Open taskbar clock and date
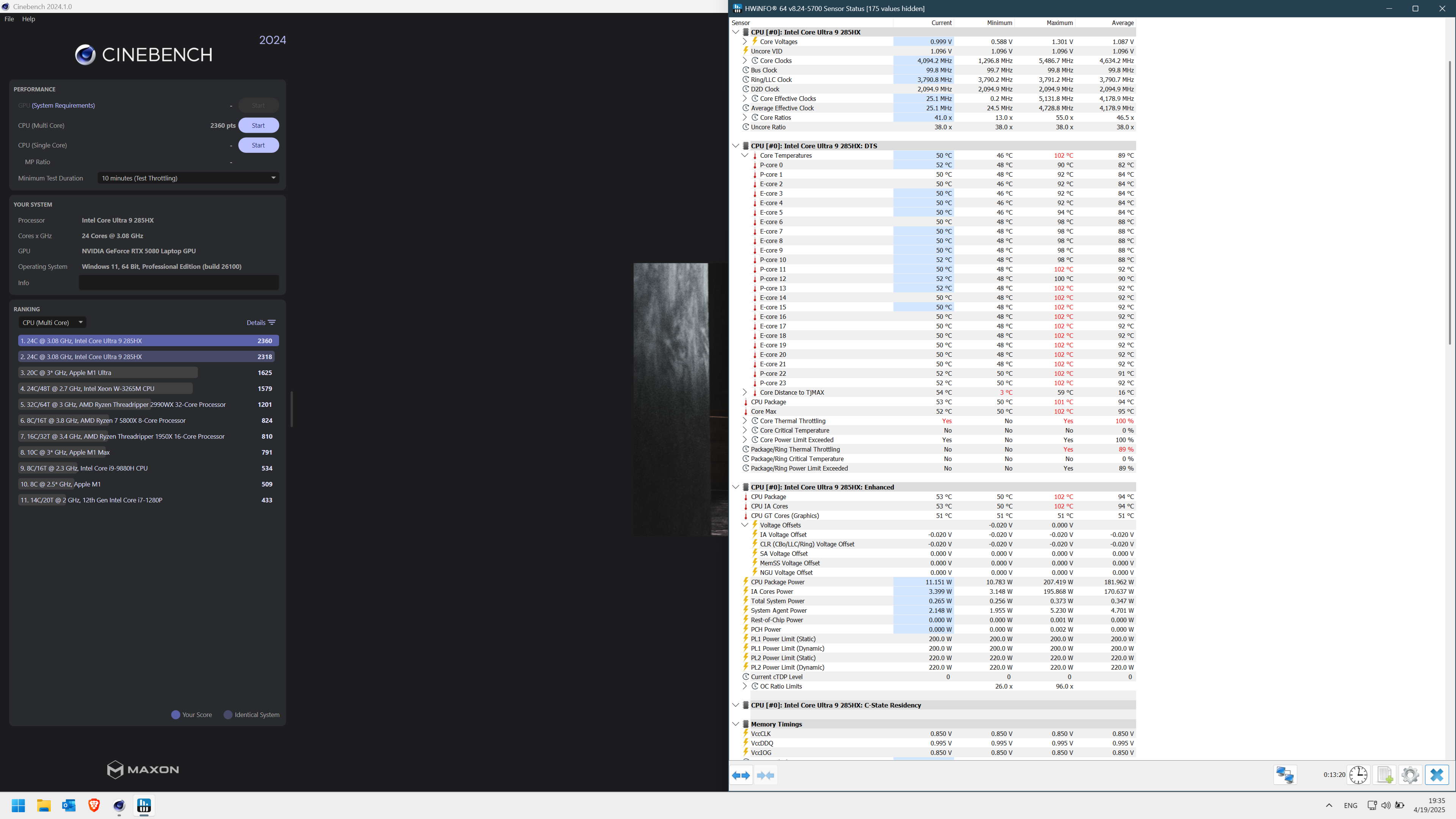 [1429, 805]
